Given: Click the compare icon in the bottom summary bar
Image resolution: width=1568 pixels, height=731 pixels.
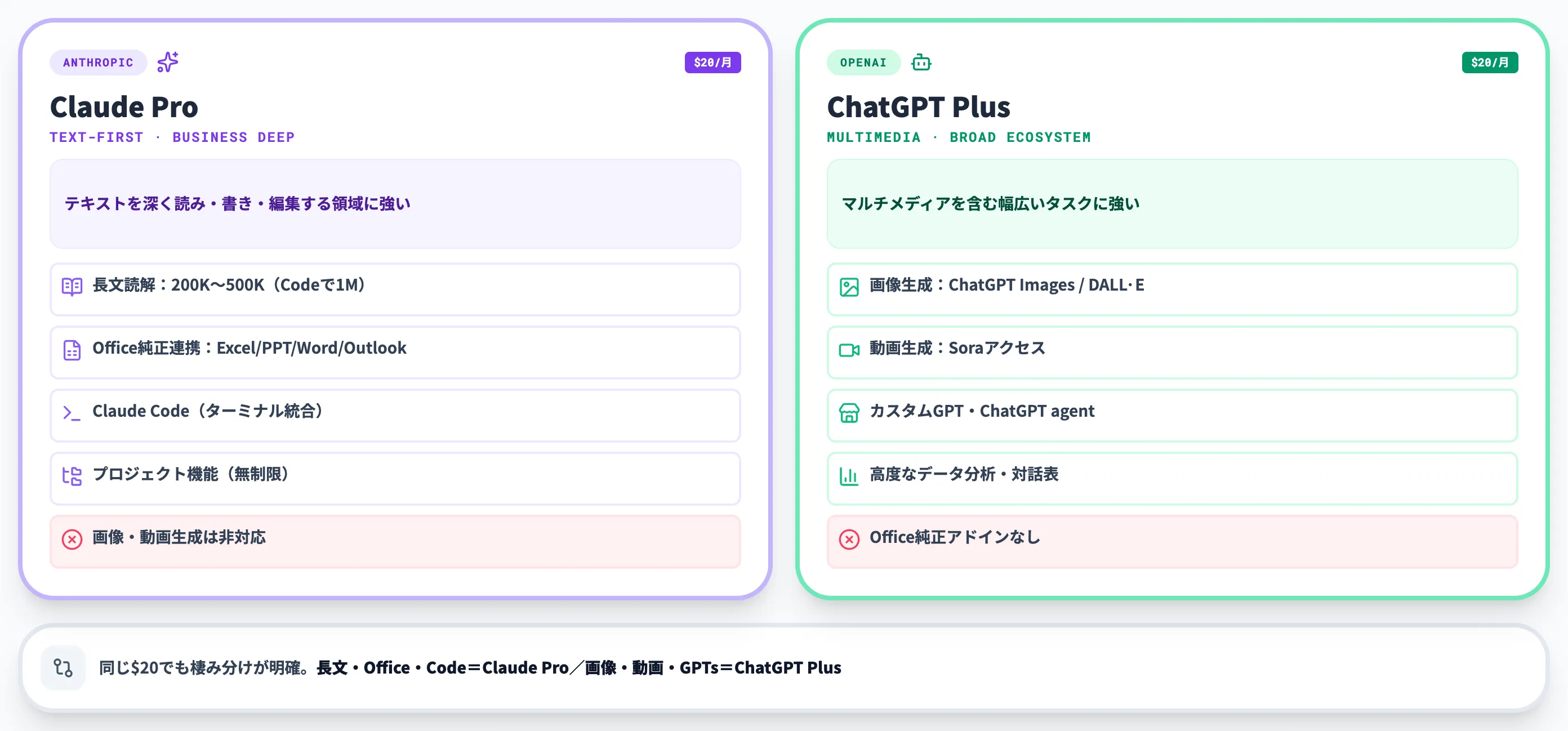Looking at the screenshot, I should click(x=63, y=668).
